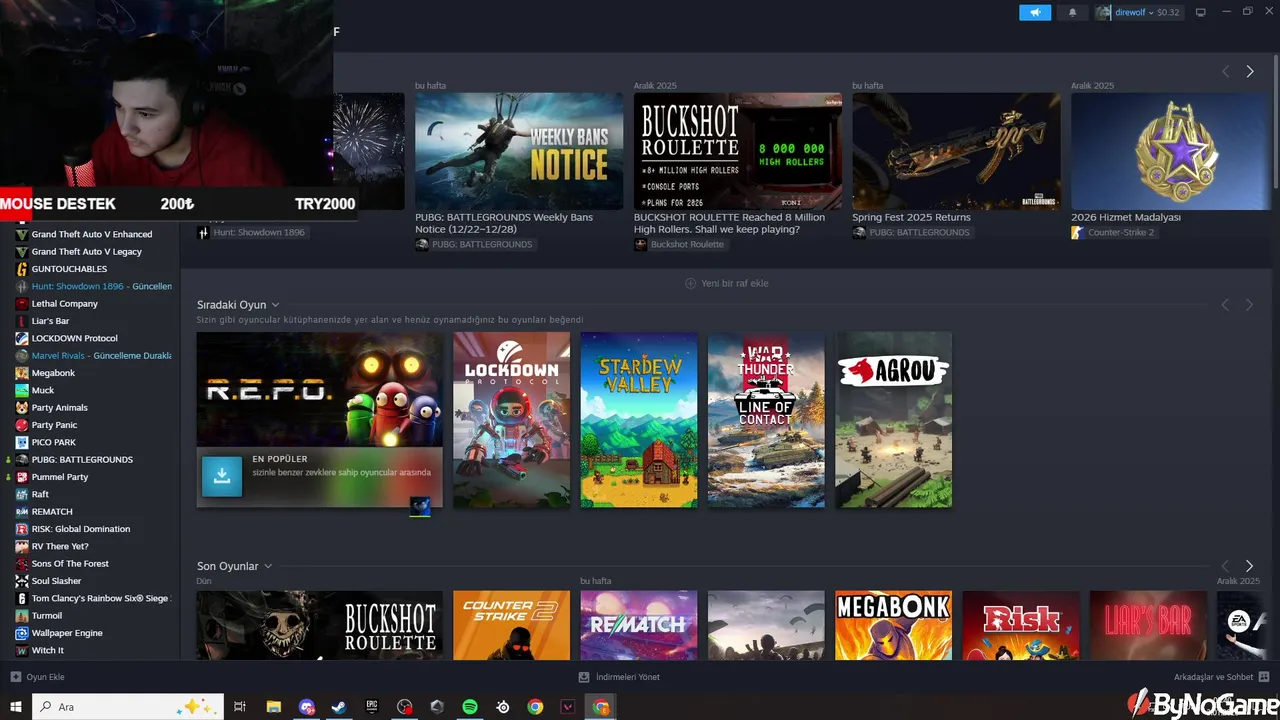Screen dimensions: 1280x720
Task: Open the REMATCH recent game cover
Action: point(639,625)
